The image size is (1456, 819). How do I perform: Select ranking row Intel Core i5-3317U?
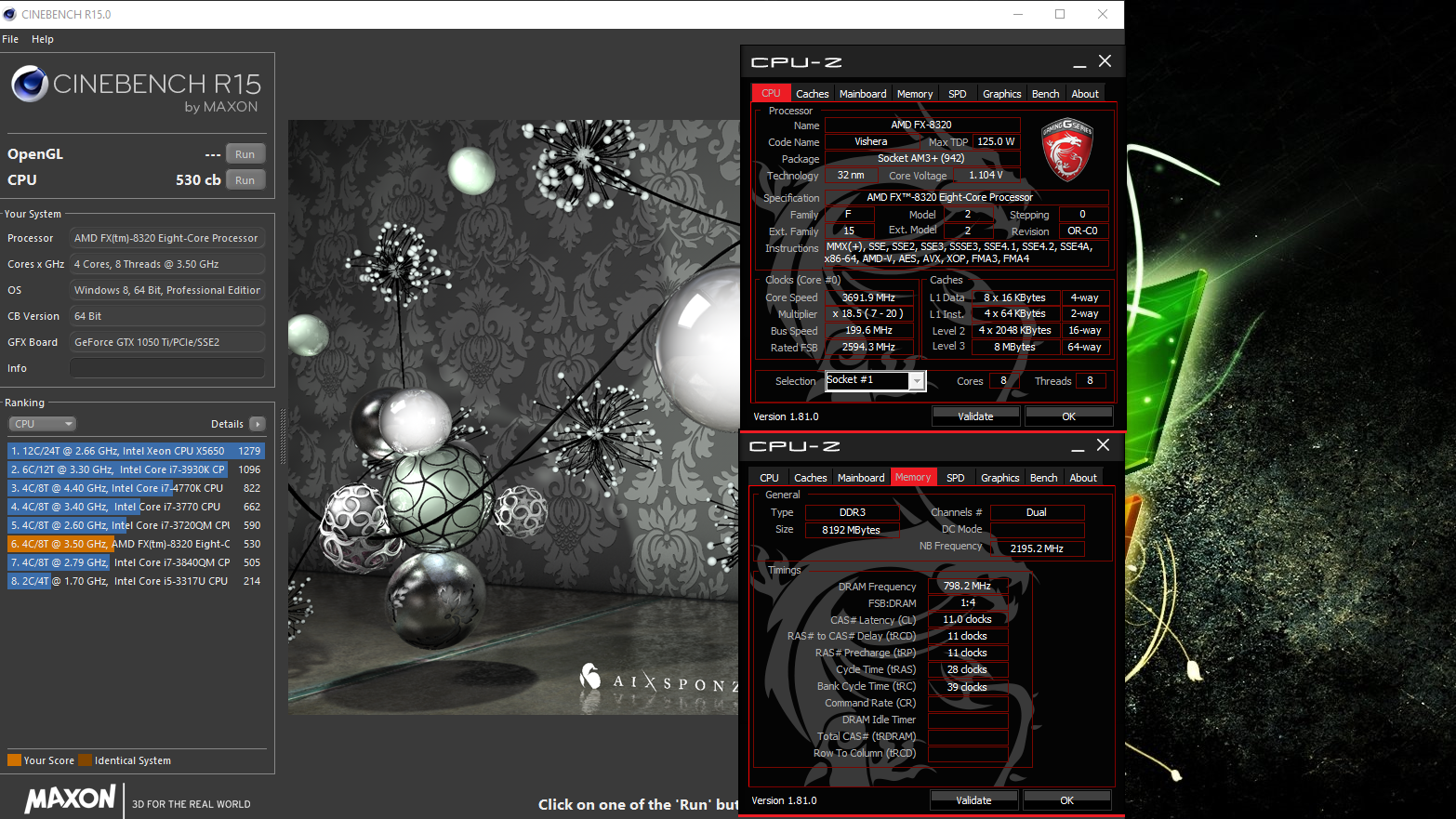[x=137, y=581]
